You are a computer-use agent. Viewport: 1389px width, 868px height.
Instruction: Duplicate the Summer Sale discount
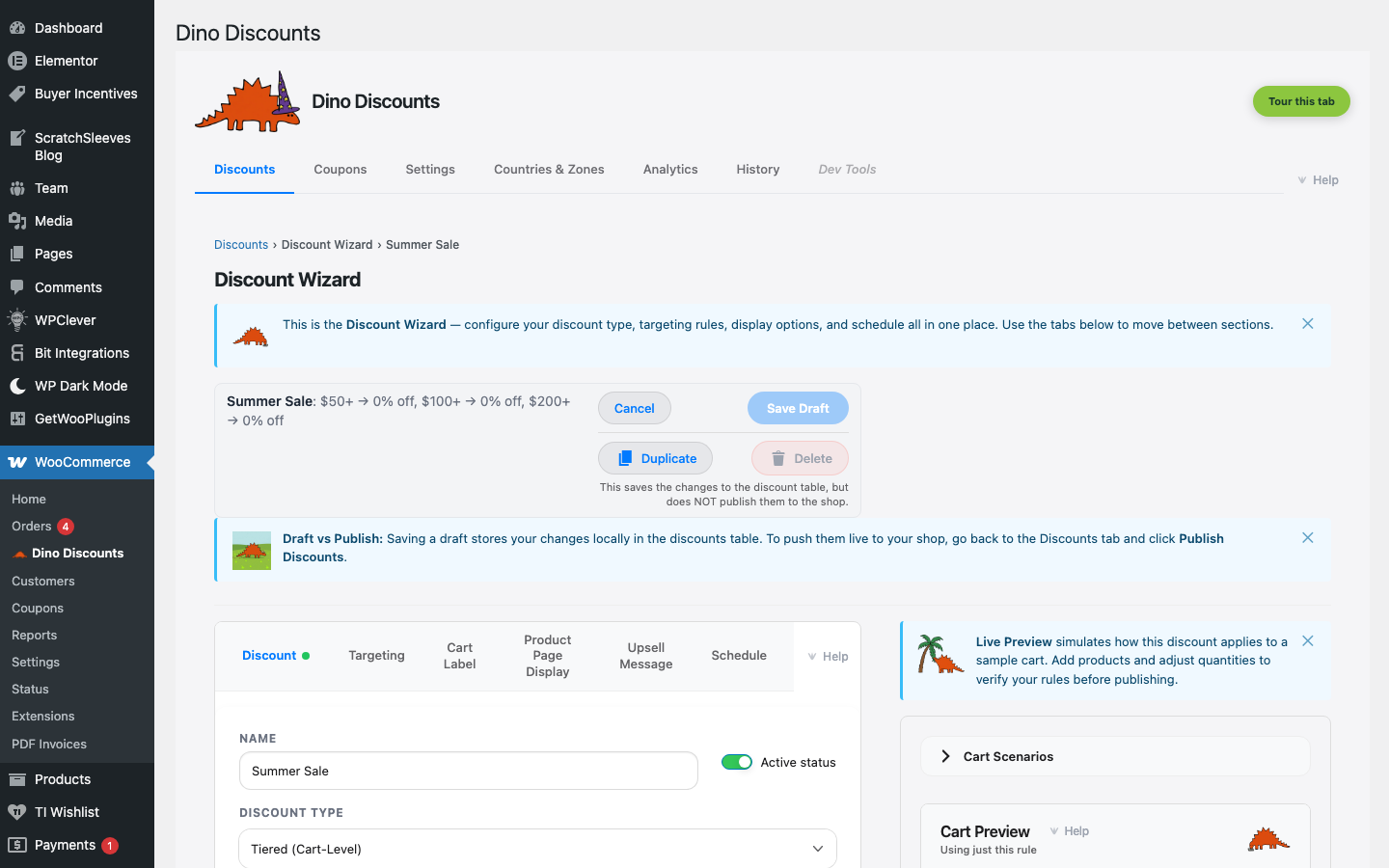click(x=656, y=458)
